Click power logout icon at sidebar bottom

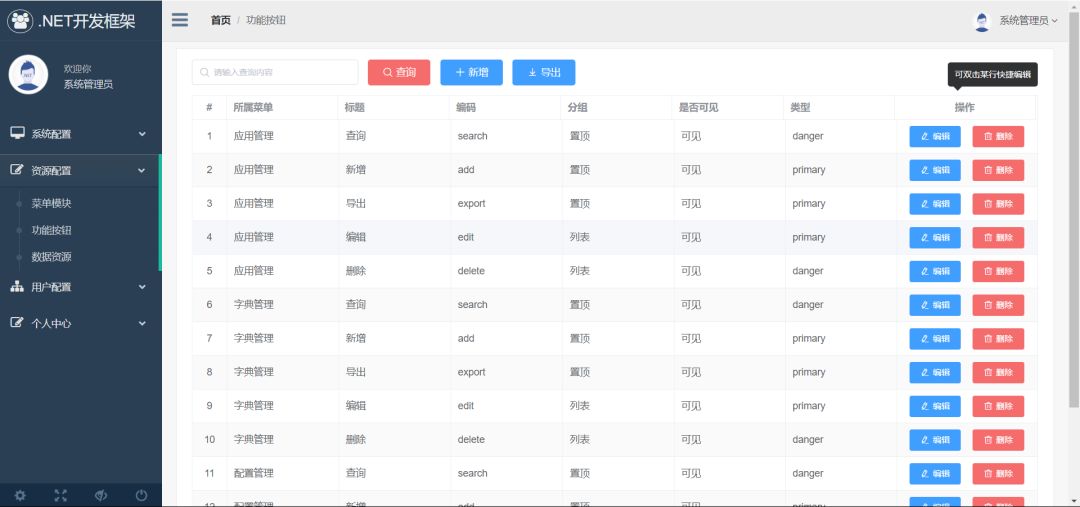pyautogui.click(x=141, y=495)
